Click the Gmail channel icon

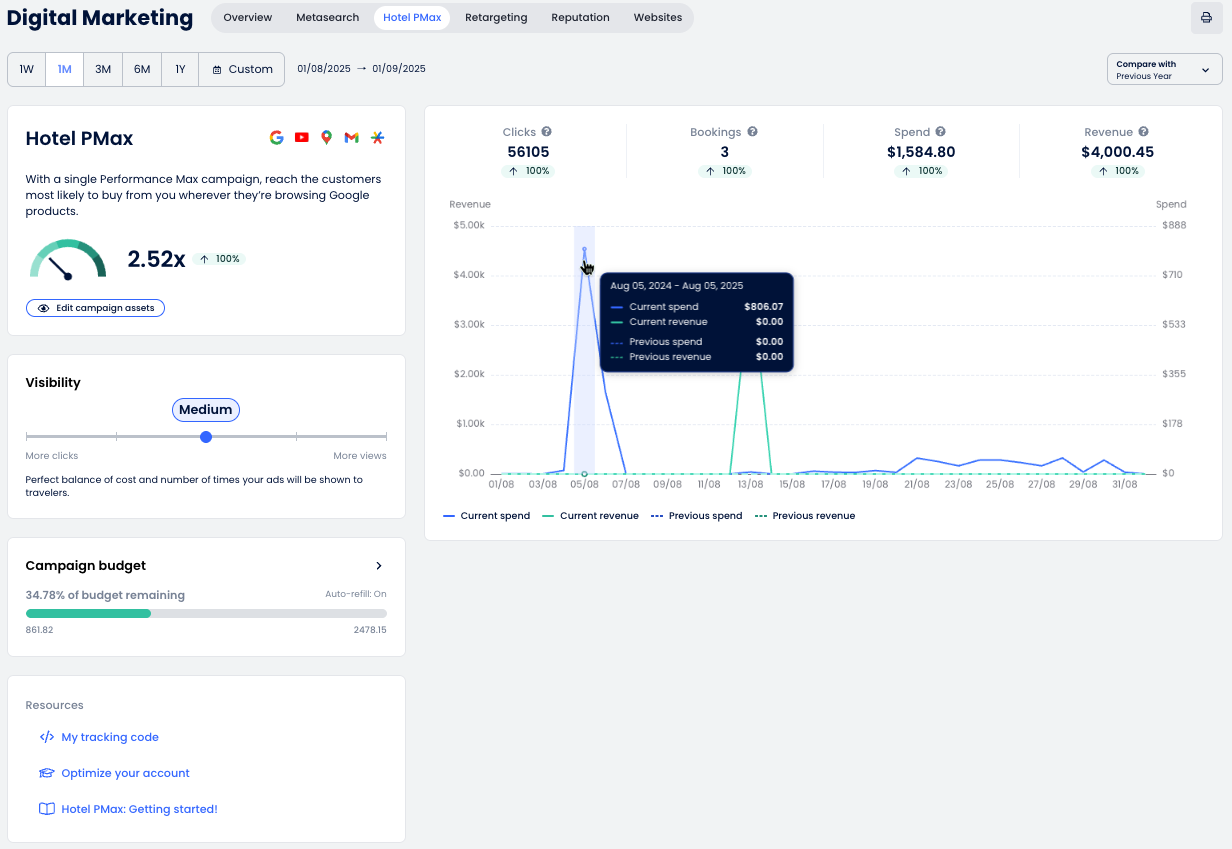coord(351,138)
